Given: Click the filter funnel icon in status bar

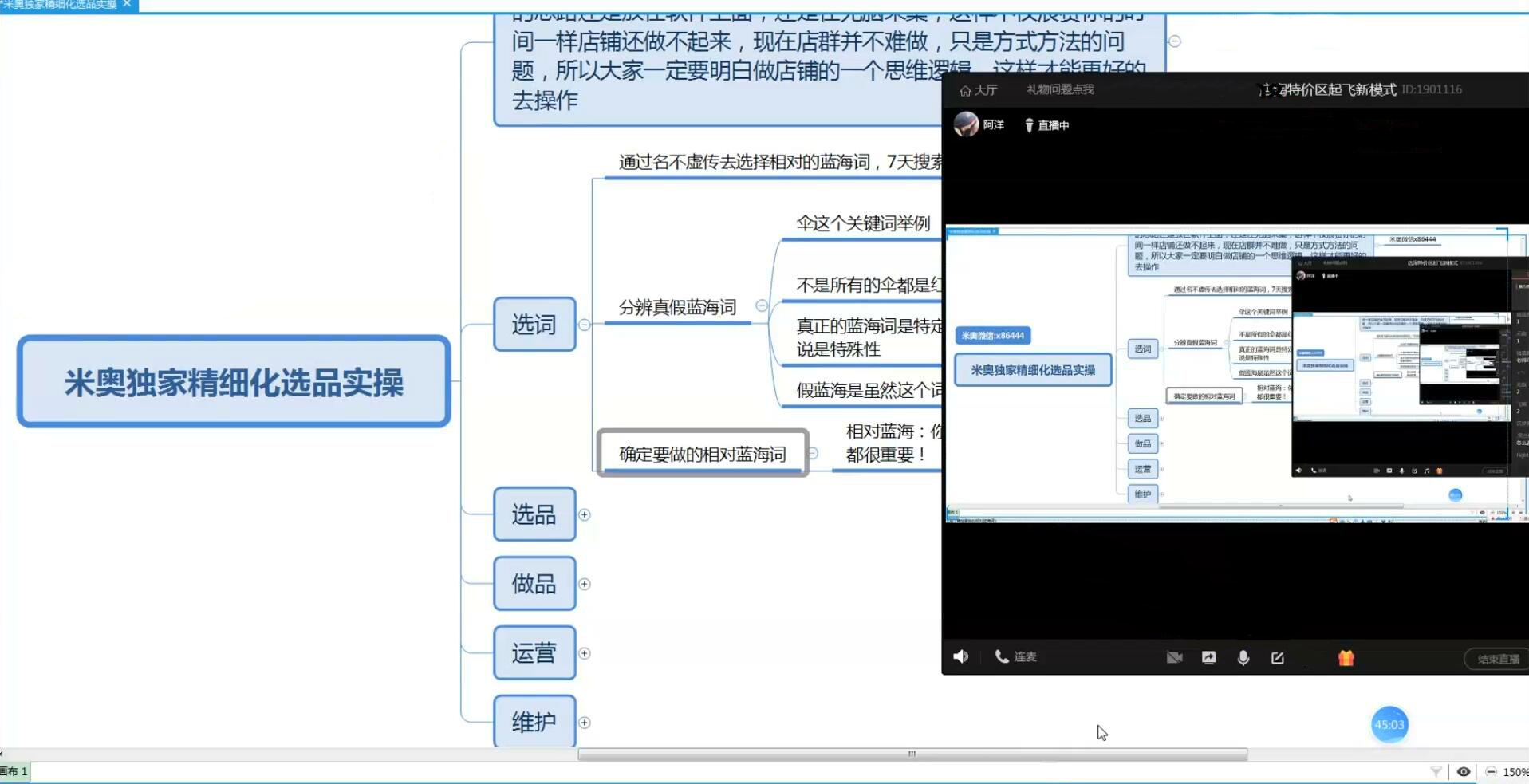Looking at the screenshot, I should (1436, 771).
